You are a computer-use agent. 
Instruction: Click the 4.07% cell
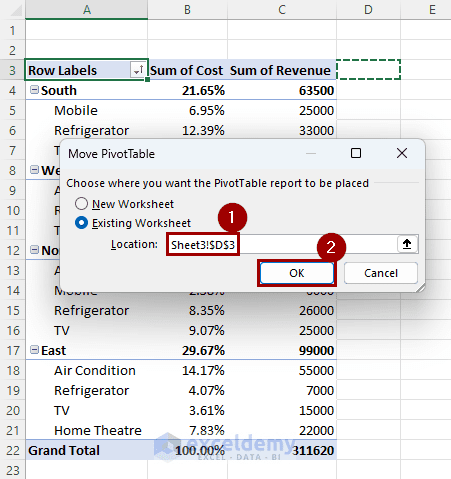pos(188,390)
